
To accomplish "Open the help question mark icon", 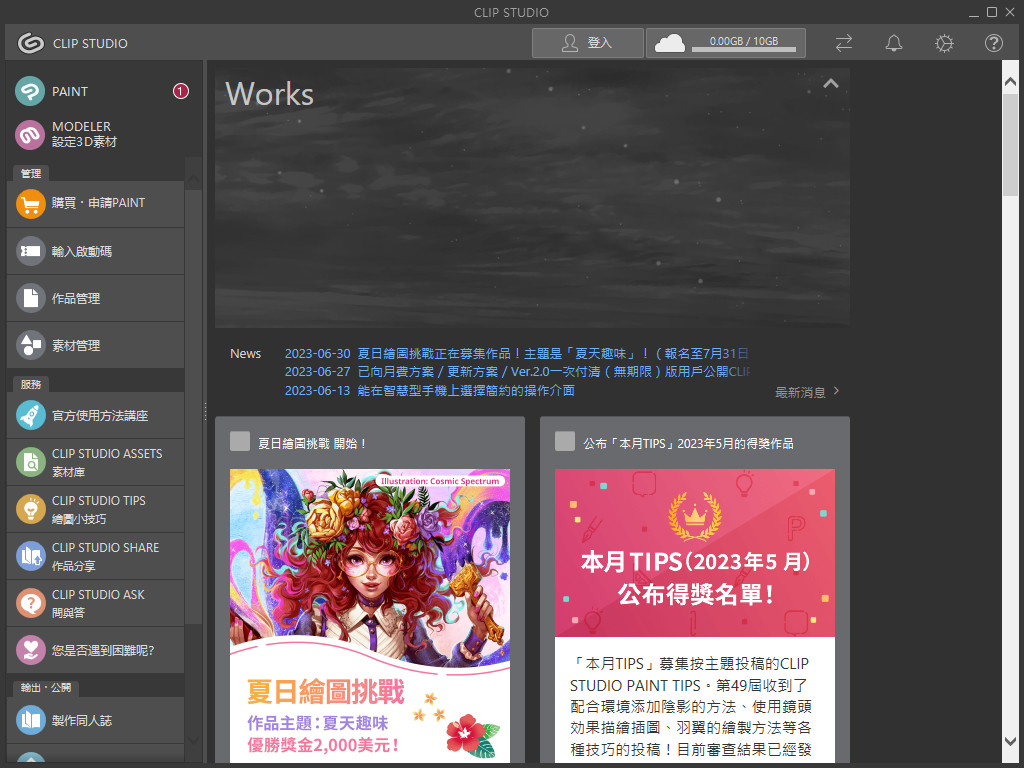I will click(x=993, y=43).
